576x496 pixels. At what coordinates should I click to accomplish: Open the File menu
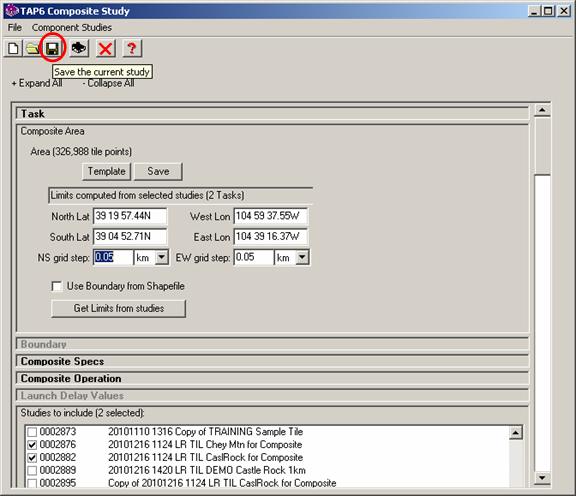(15, 28)
